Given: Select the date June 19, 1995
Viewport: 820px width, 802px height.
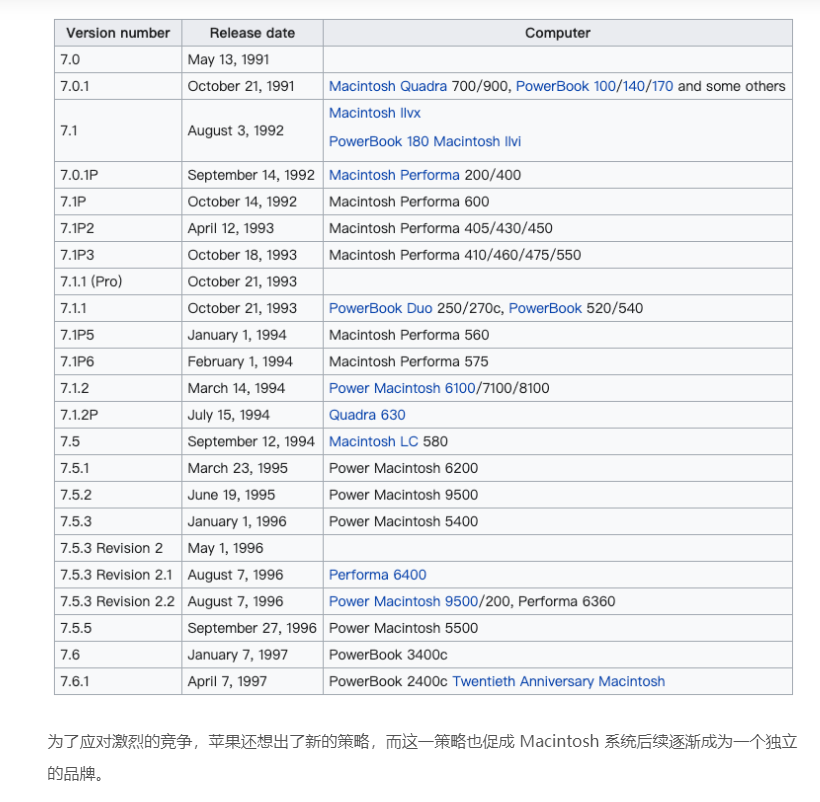Looking at the screenshot, I should pos(231,495).
